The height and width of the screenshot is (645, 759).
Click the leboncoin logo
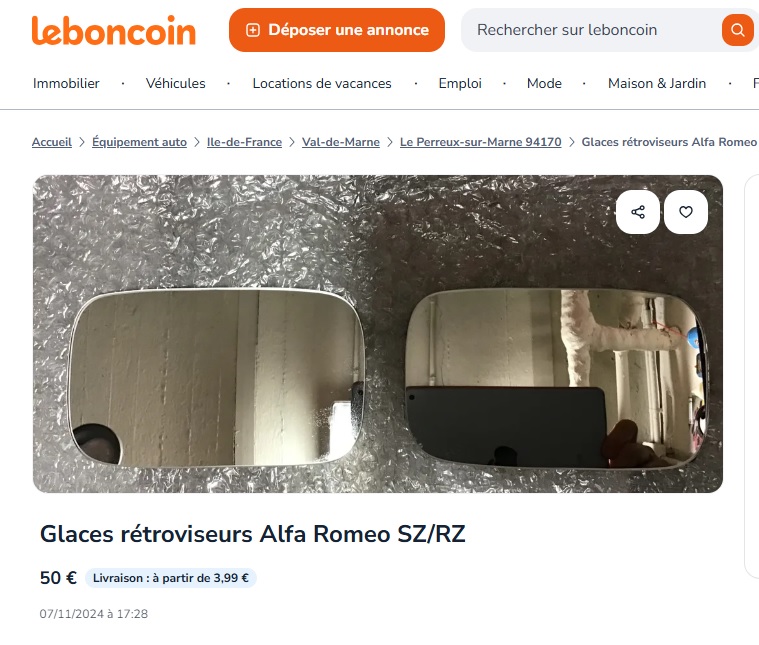[x=114, y=30]
